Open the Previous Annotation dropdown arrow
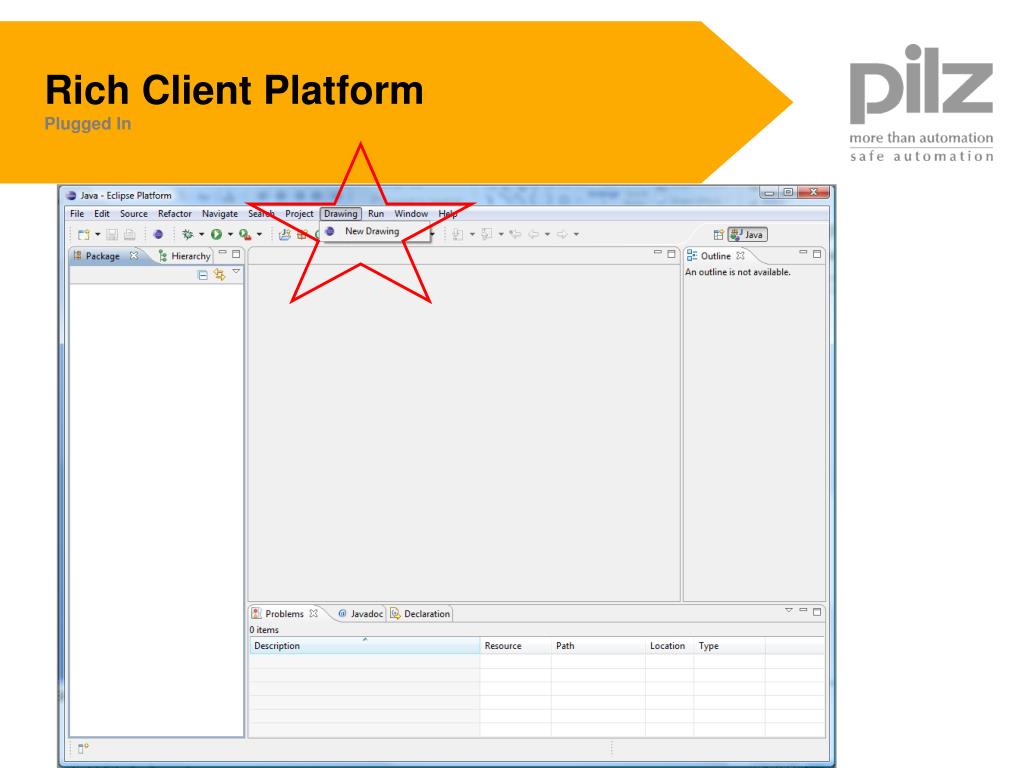Image resolution: width=1024 pixels, height=768 pixels. 501,234
